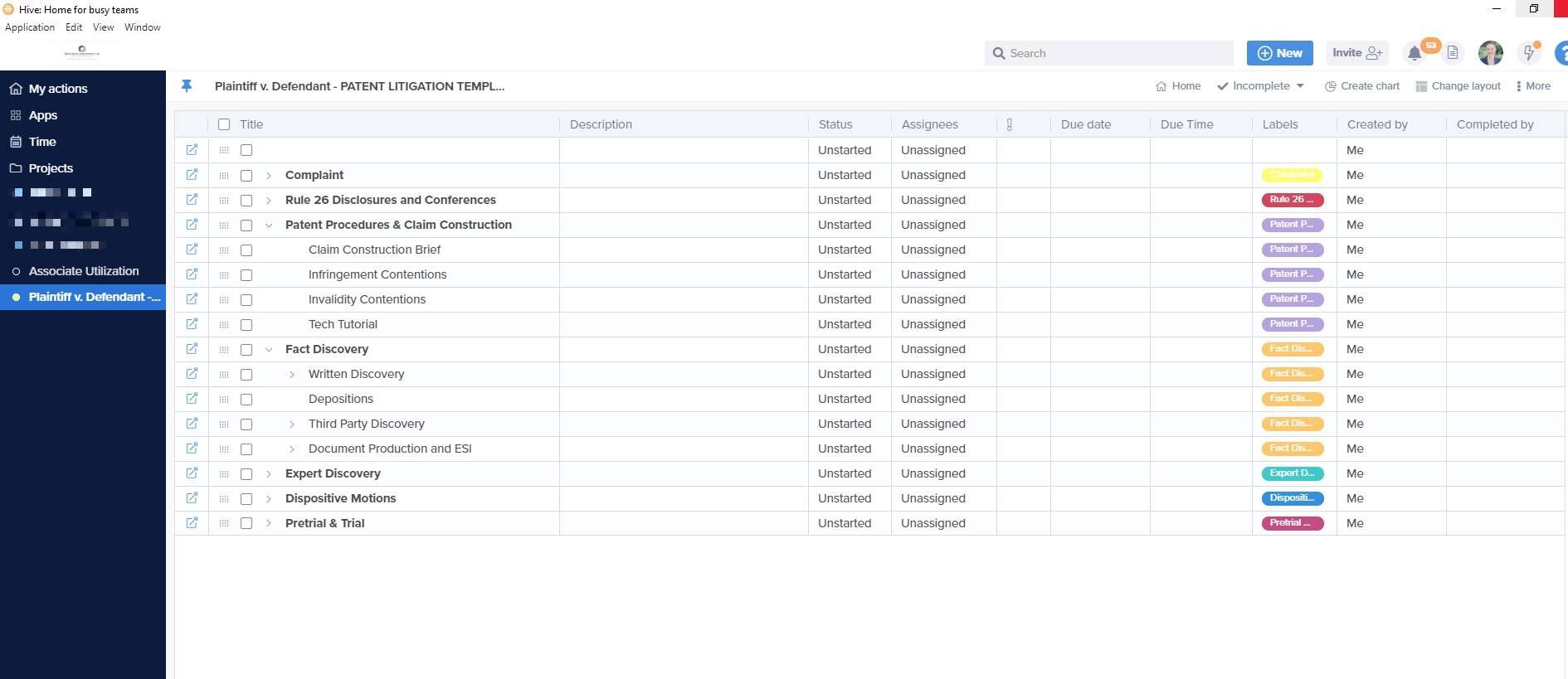The width and height of the screenshot is (1568, 679).
Task: Open the Incomplete filter dropdown
Action: coord(1261,86)
